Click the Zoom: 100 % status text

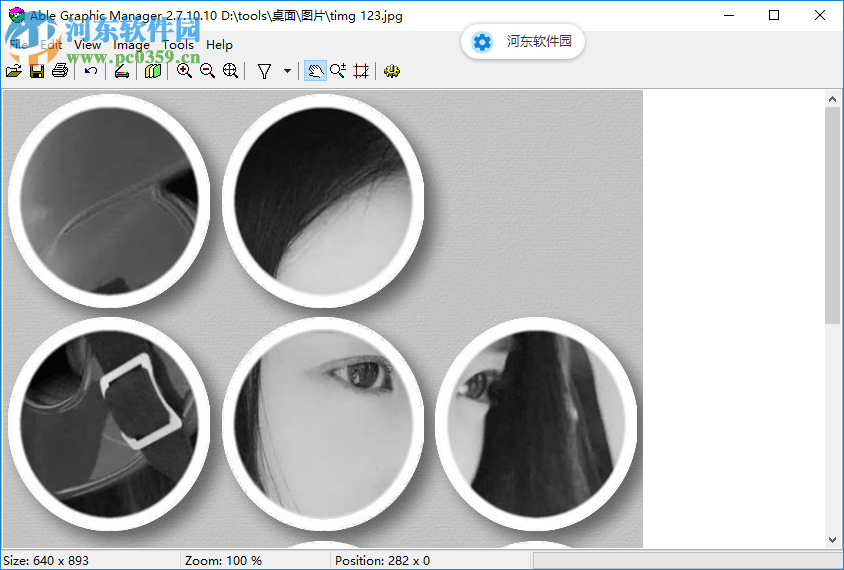point(223,560)
